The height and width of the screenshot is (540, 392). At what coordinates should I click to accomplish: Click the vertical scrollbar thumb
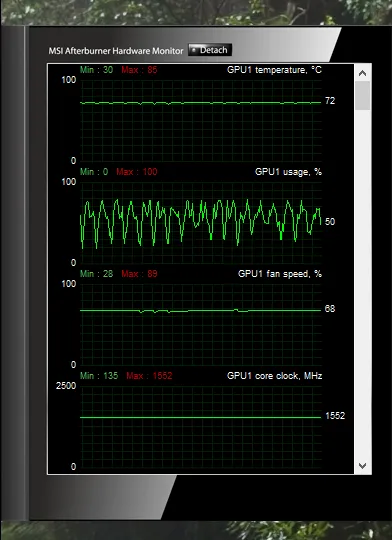coord(362,96)
